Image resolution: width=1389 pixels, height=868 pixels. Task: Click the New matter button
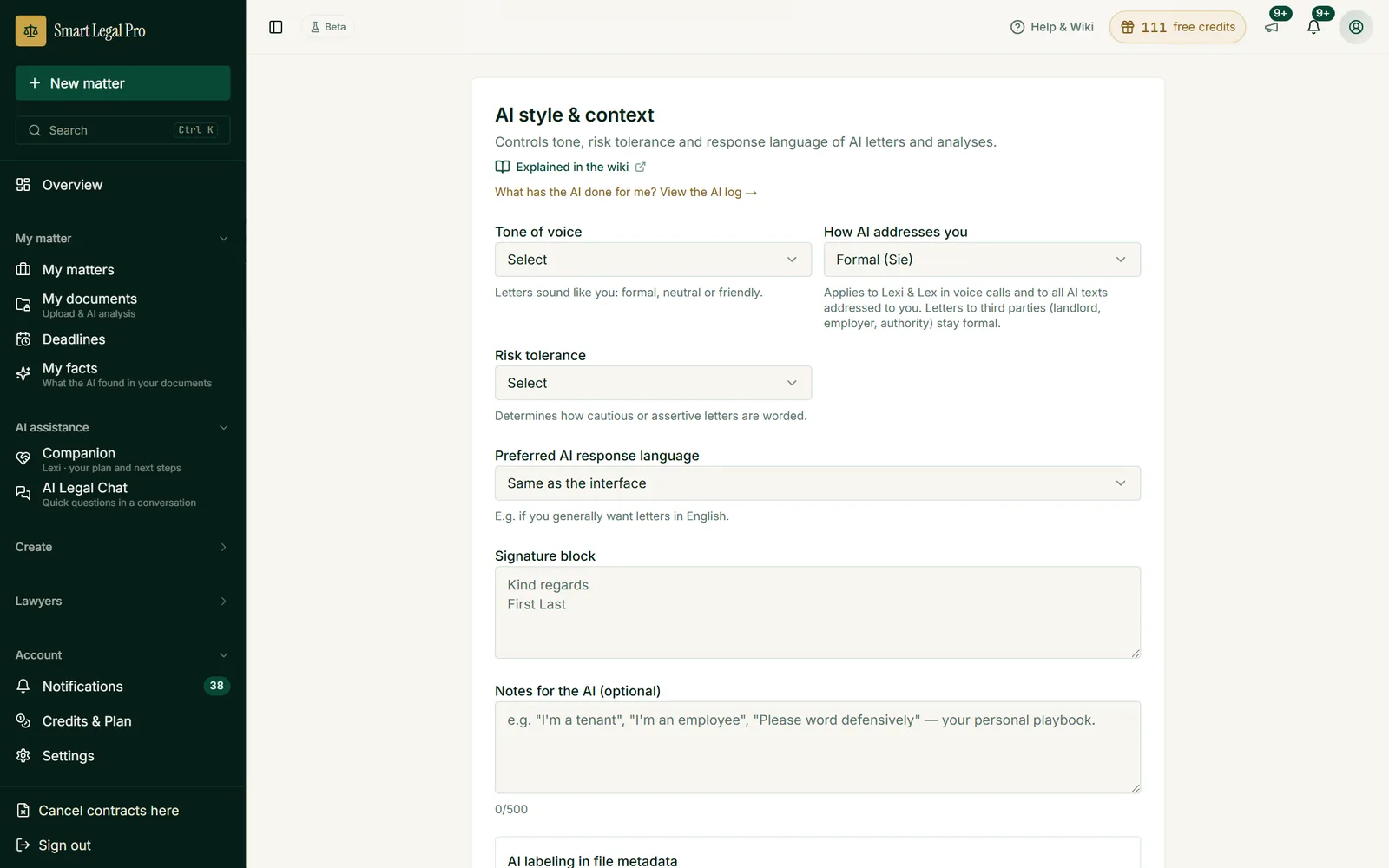tap(122, 83)
